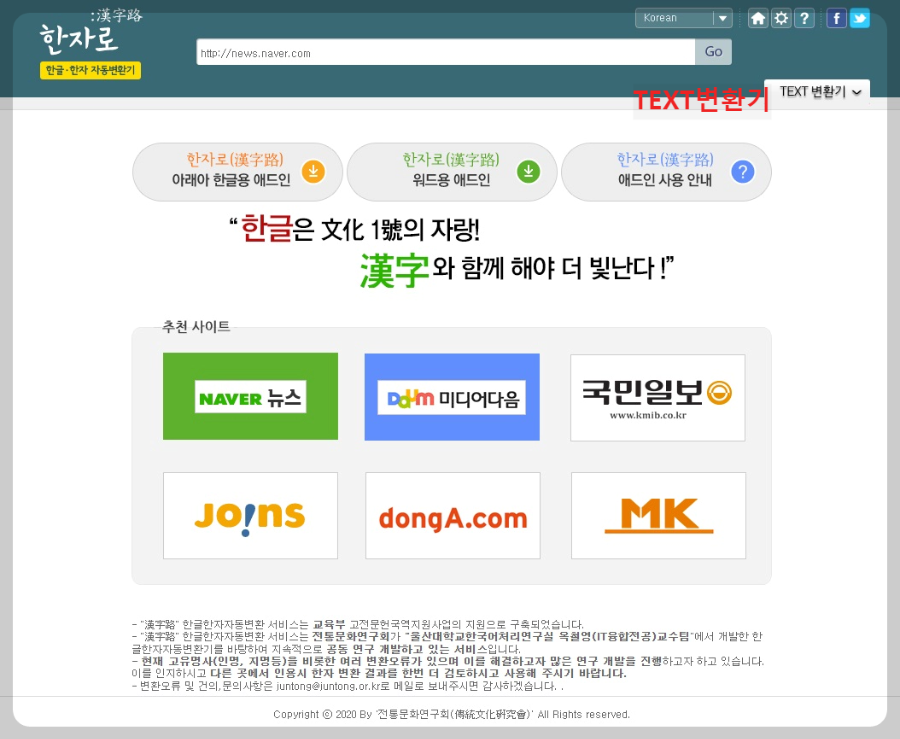Click the blue question icon on 애드인 사용 안내
The height and width of the screenshot is (739, 900).
743,171
